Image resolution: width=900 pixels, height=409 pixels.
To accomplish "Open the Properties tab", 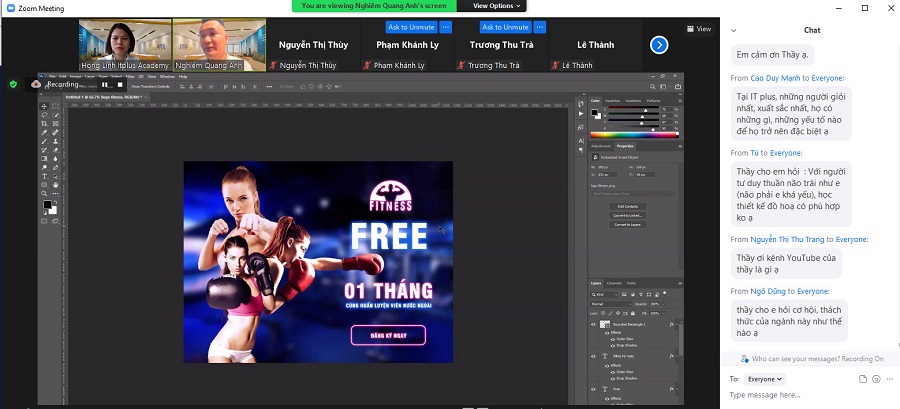I will (x=625, y=147).
